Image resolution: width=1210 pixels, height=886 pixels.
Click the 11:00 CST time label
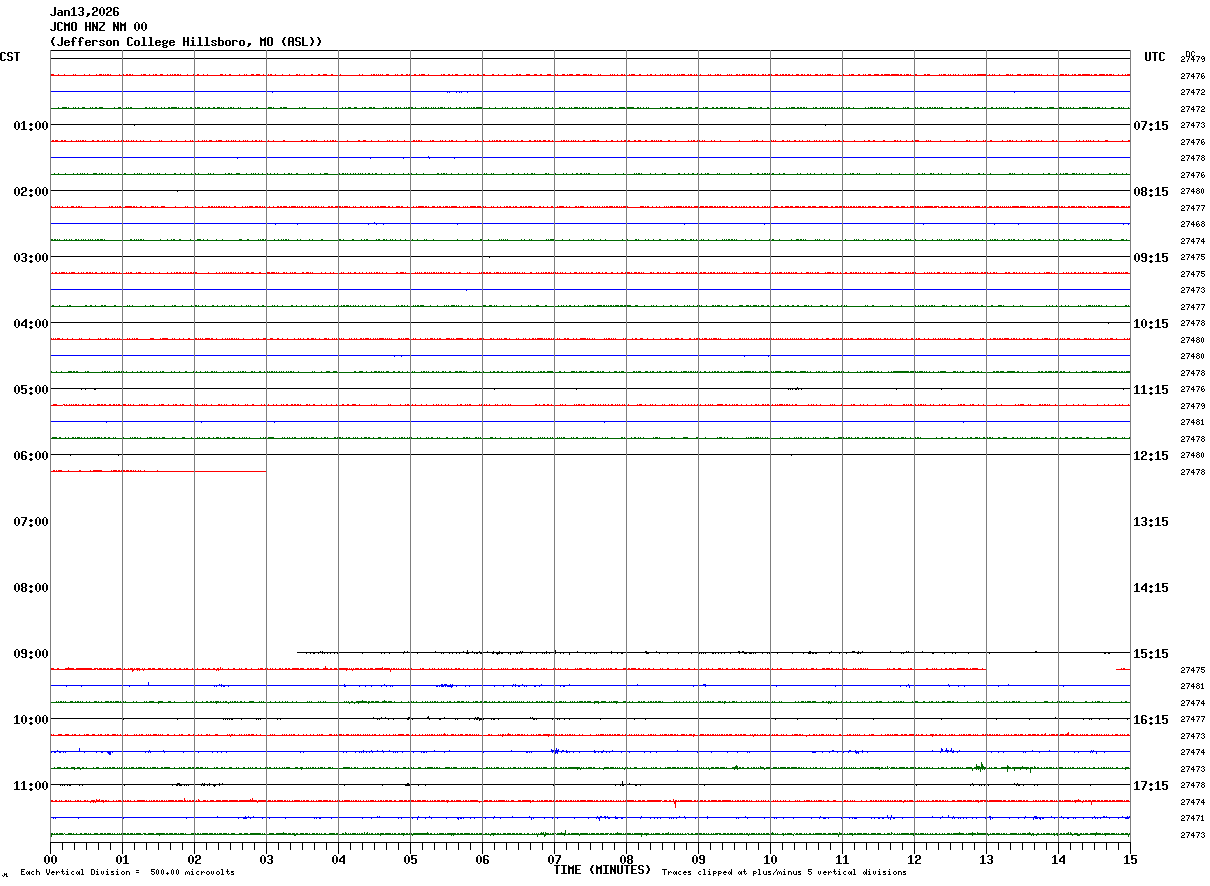click(x=31, y=786)
